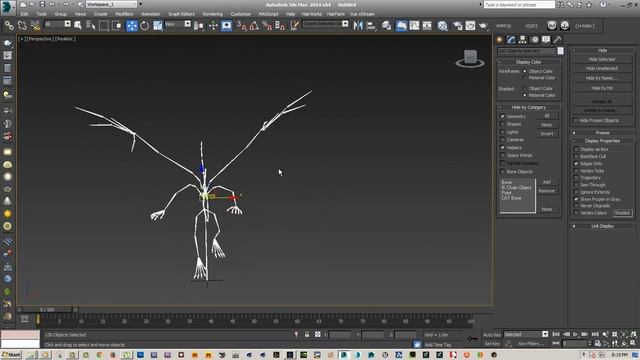Activate the Select and Scale tool
640x360 pixels.
(158, 26)
